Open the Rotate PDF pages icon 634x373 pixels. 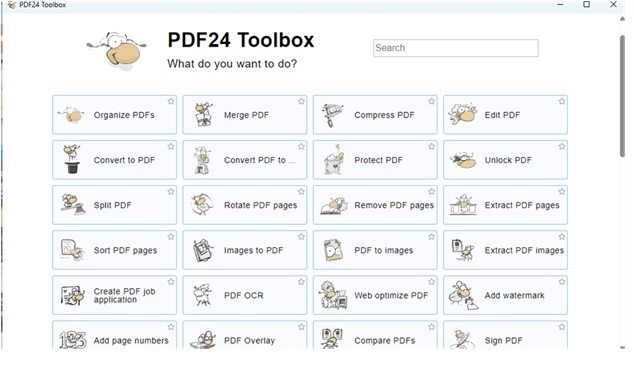pos(202,204)
